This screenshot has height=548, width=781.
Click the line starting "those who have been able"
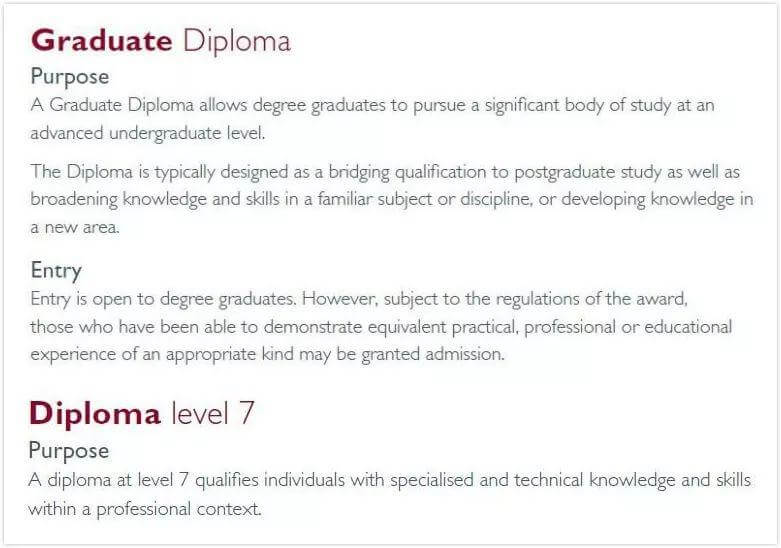pos(380,326)
